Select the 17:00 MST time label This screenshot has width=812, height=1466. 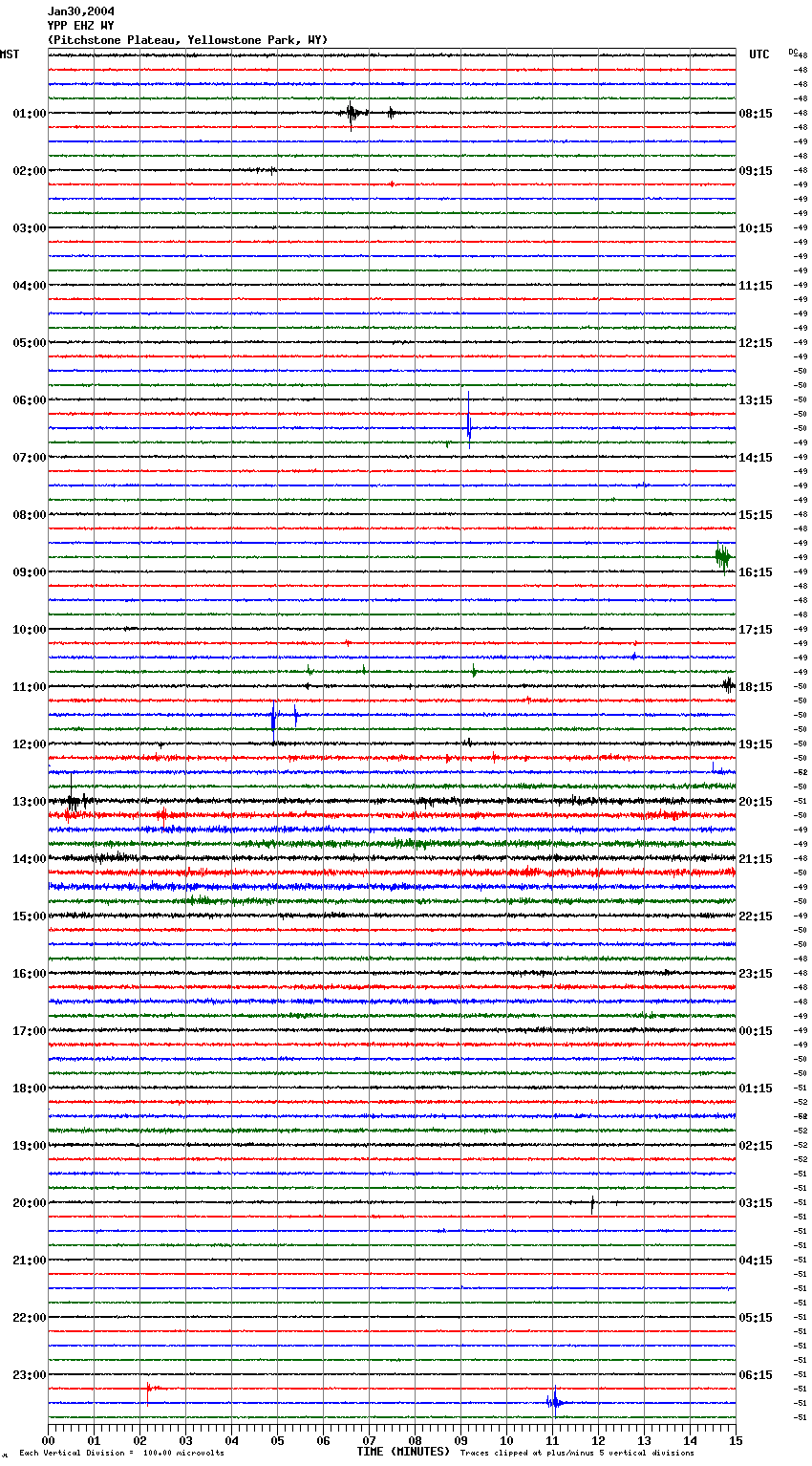tap(30, 1031)
